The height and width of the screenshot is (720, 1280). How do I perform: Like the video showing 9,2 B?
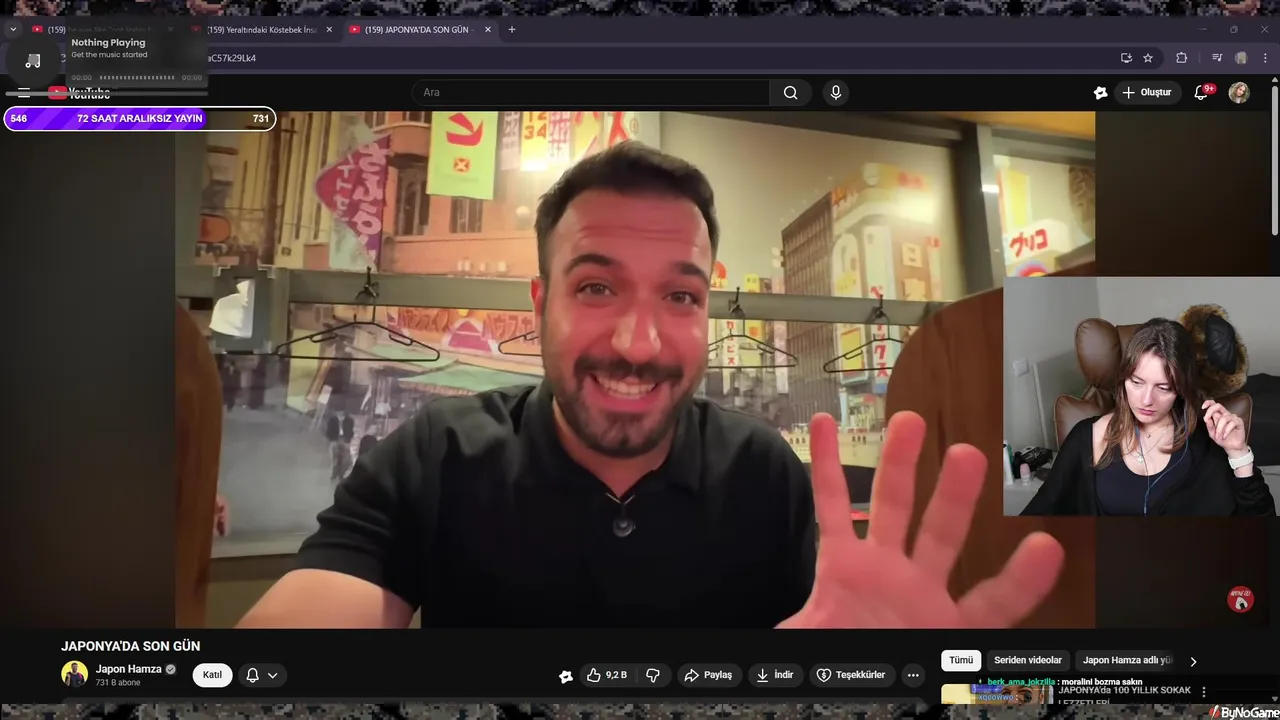607,675
